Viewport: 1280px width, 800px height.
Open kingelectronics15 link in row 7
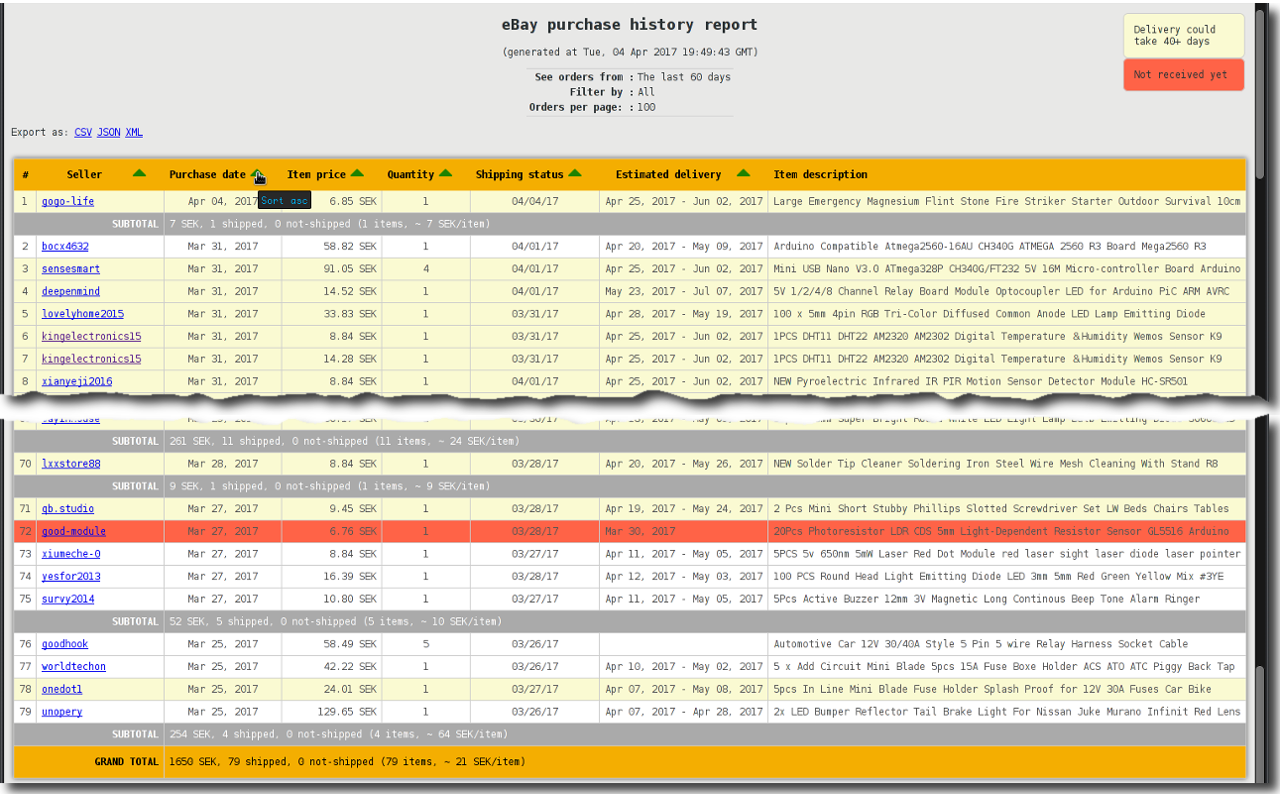[x=91, y=359]
